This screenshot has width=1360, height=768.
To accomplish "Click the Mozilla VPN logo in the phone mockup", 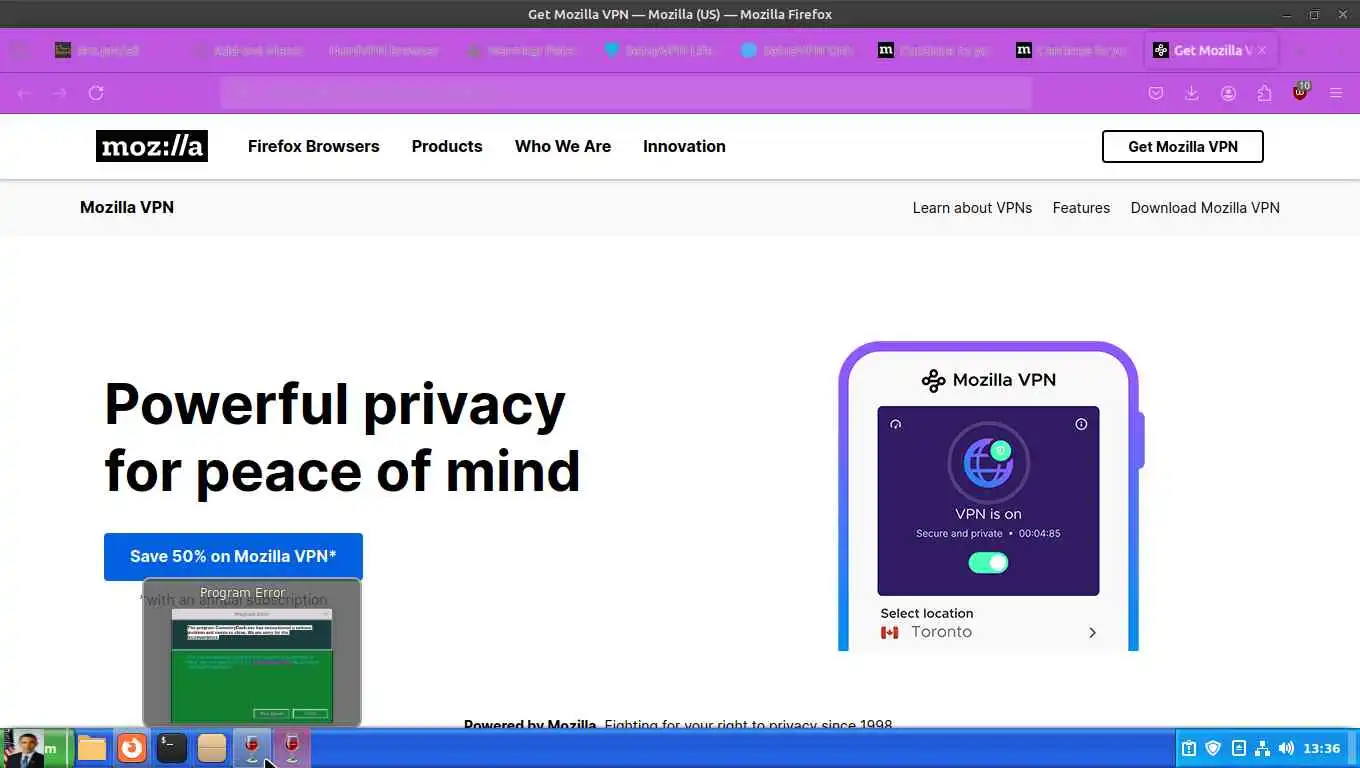I will point(988,380).
